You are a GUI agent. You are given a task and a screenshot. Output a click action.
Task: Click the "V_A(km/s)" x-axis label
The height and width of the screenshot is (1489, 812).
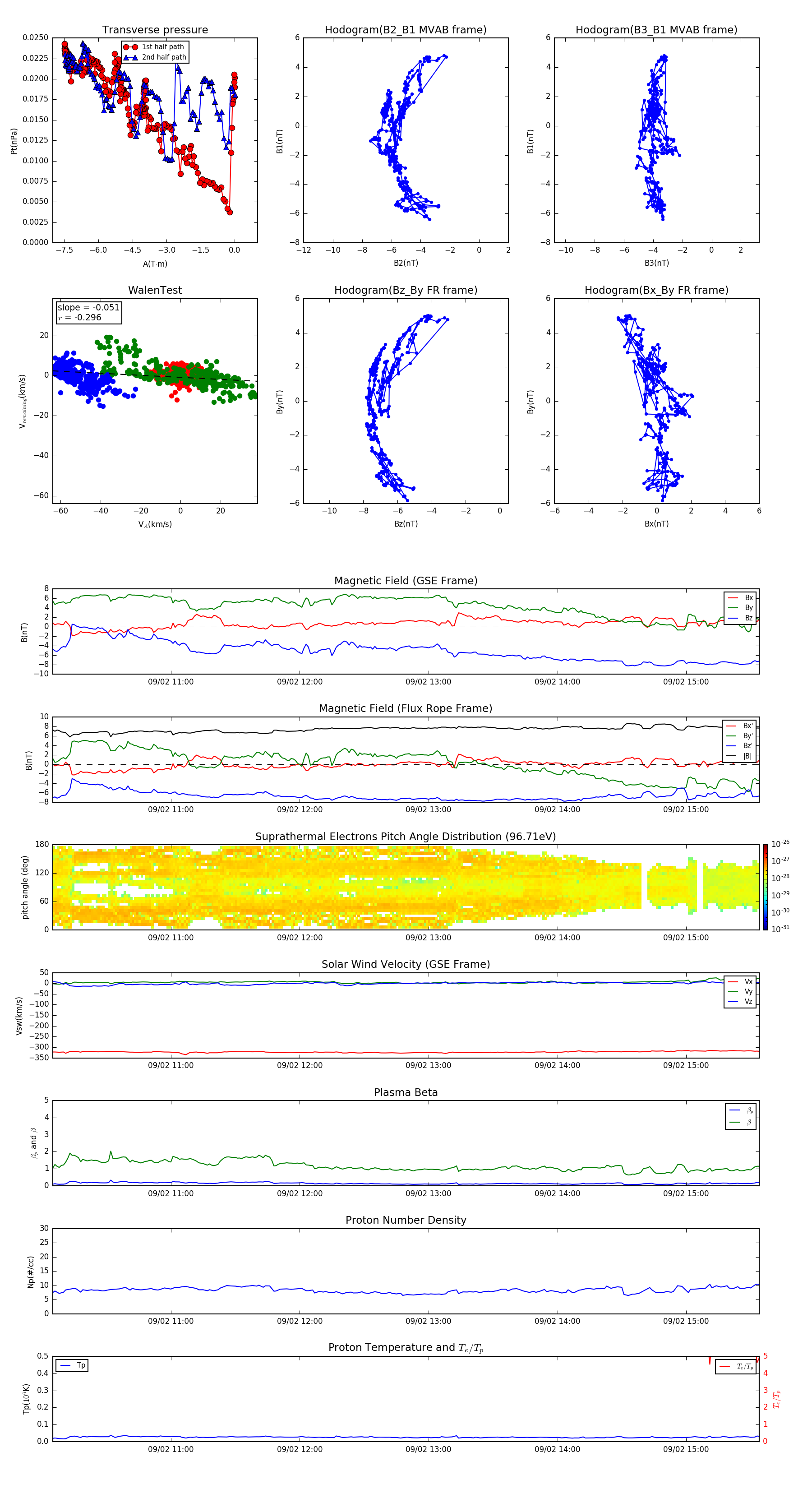point(155,524)
